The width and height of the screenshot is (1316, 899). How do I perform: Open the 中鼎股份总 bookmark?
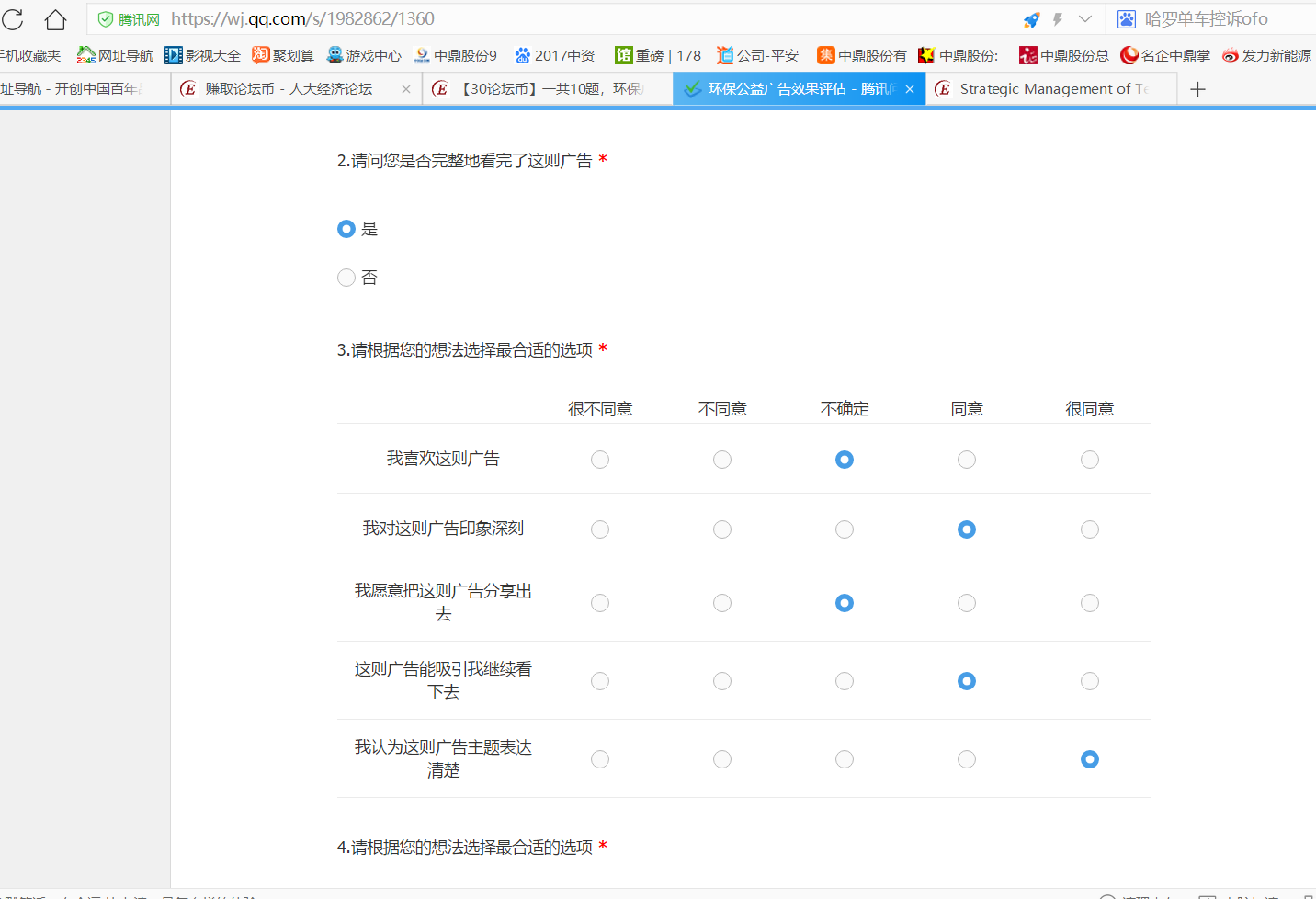click(1064, 55)
